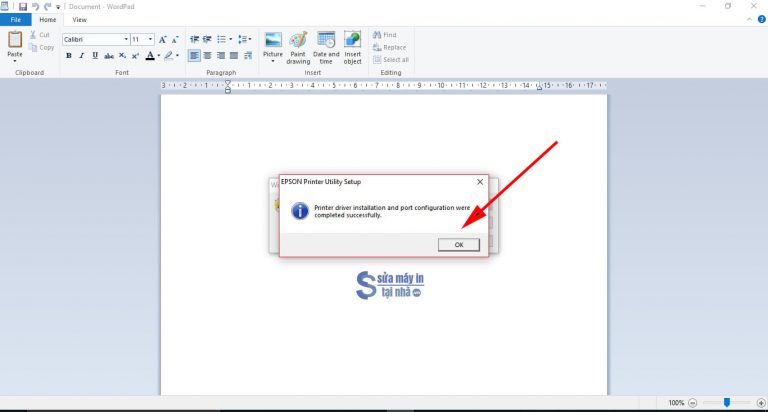This screenshot has width=768, height=412.
Task: Apply strikethrough formatting
Action: coord(108,56)
